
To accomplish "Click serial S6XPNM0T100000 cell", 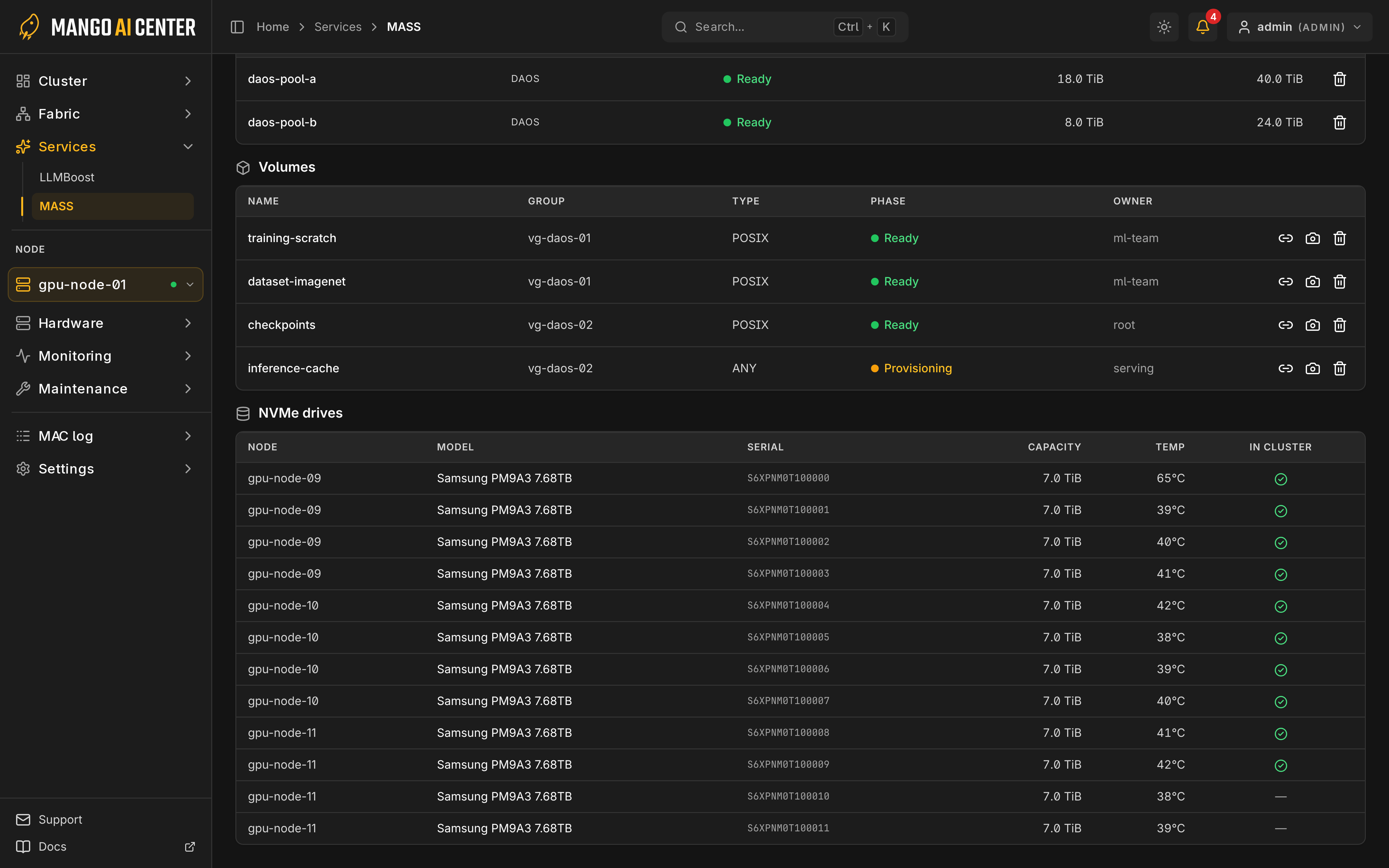I will point(788,478).
